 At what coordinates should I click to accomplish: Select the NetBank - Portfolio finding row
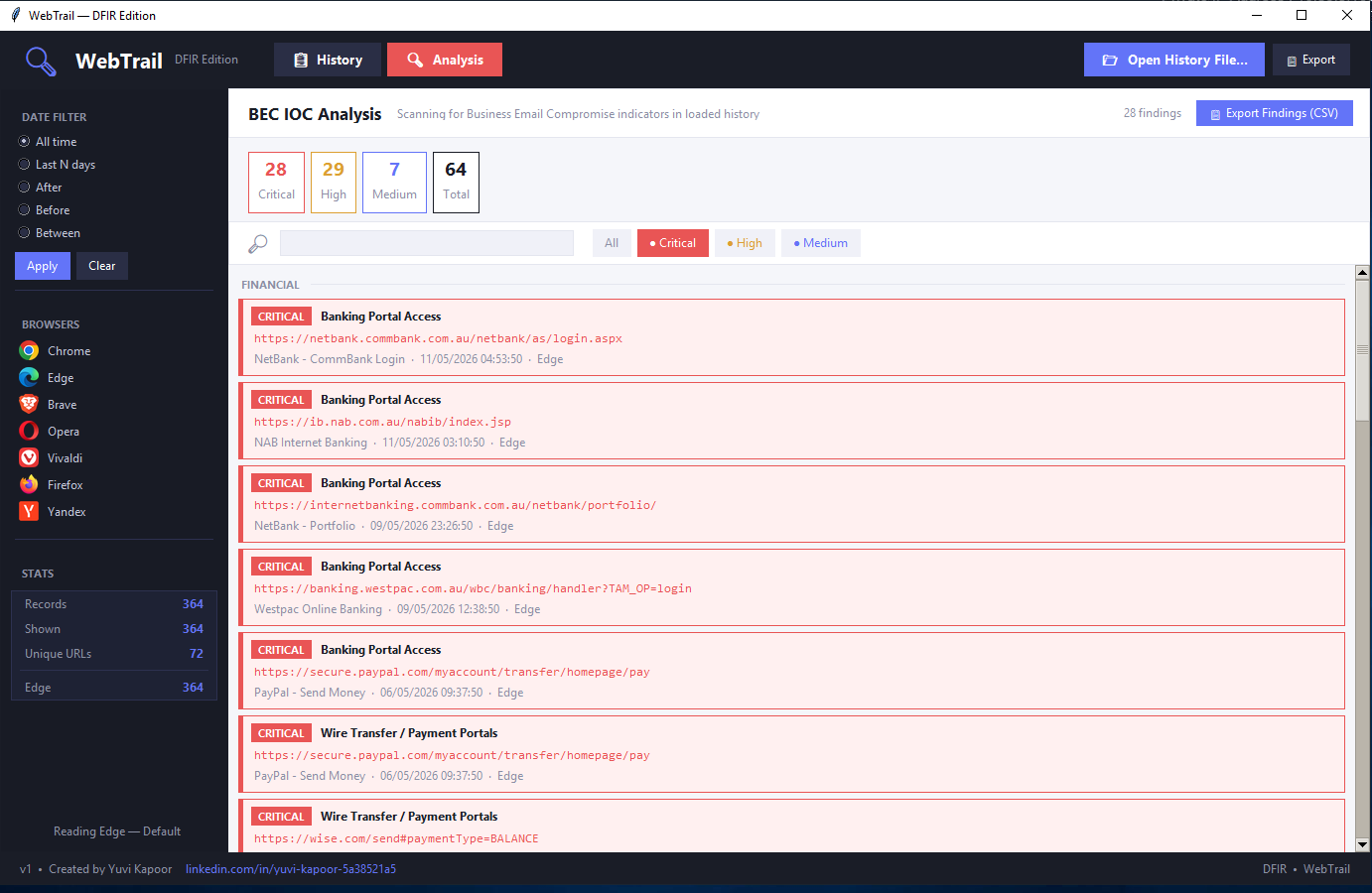coord(792,504)
